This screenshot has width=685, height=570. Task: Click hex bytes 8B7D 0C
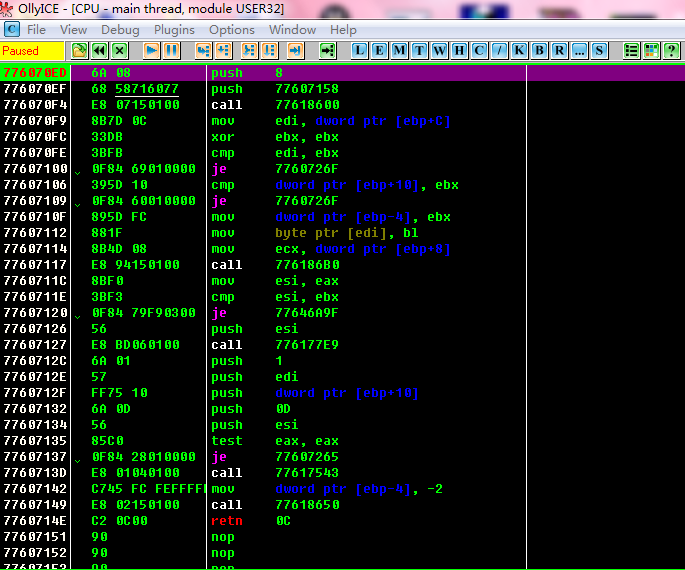(119, 121)
